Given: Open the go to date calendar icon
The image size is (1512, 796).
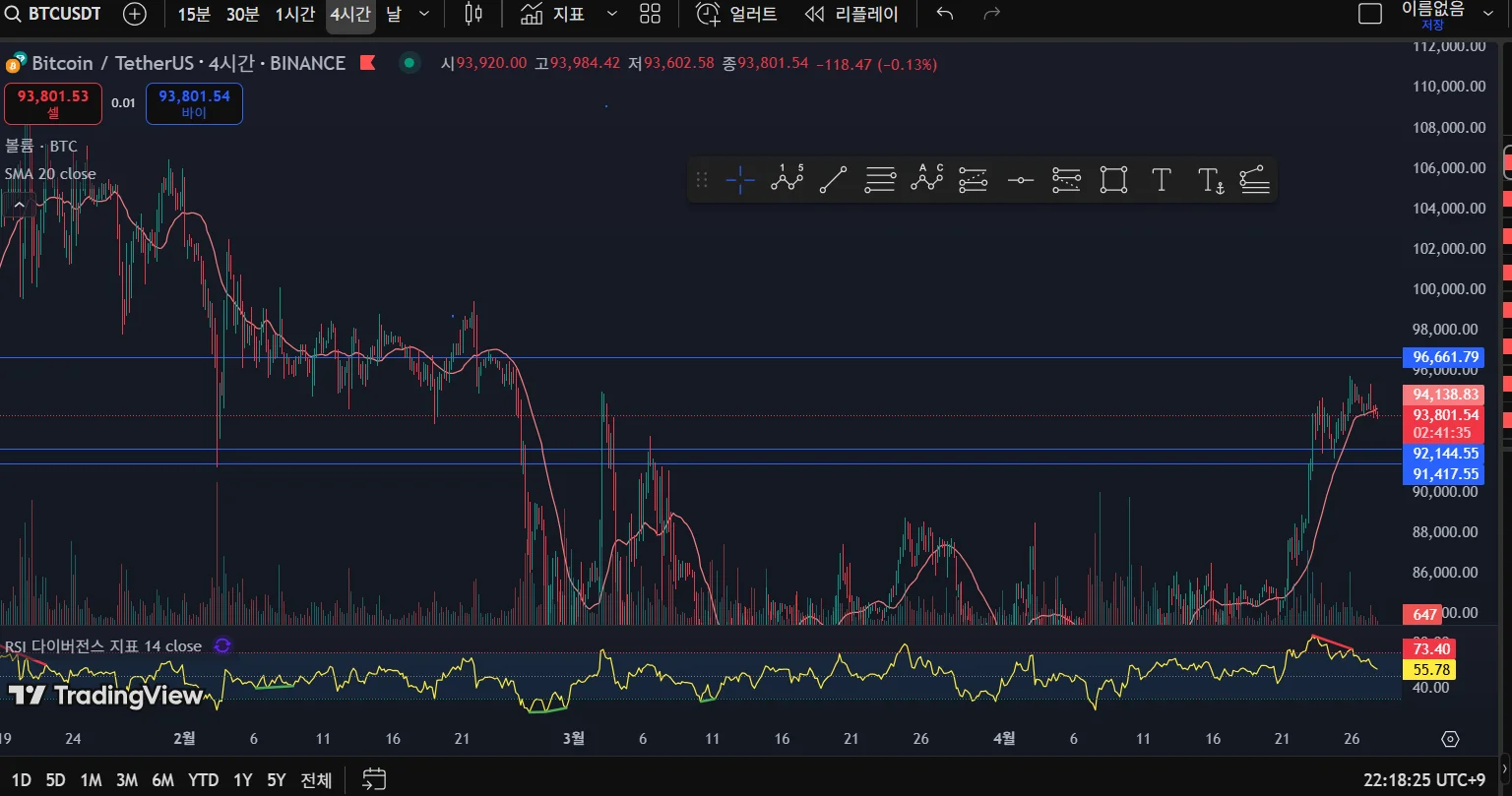Looking at the screenshot, I should click(374, 780).
